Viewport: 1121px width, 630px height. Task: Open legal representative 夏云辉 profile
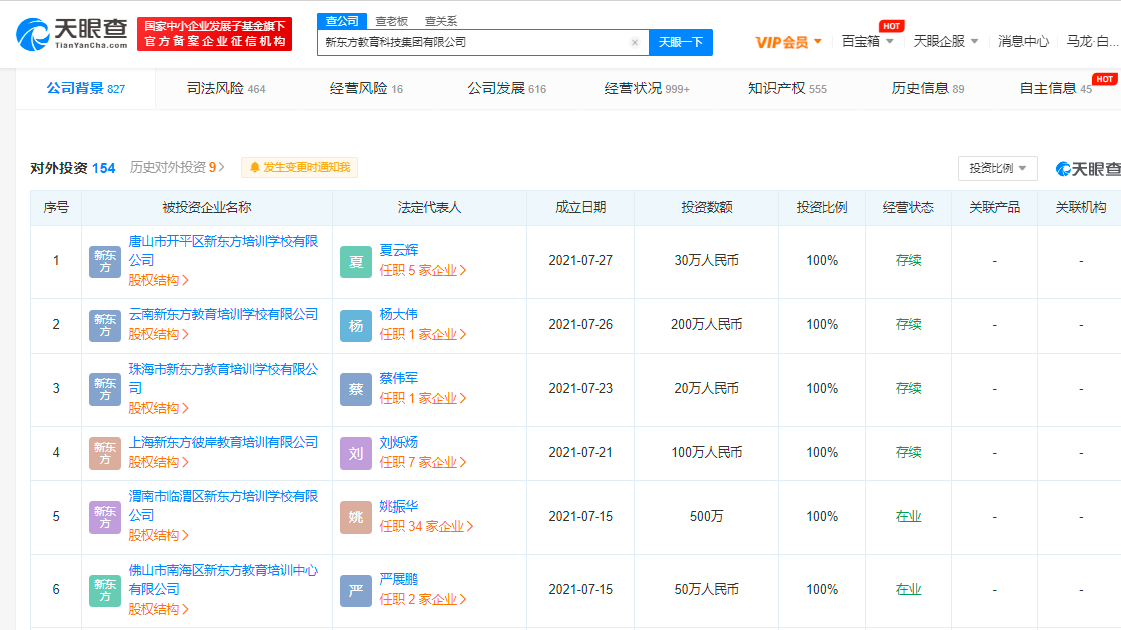(398, 250)
